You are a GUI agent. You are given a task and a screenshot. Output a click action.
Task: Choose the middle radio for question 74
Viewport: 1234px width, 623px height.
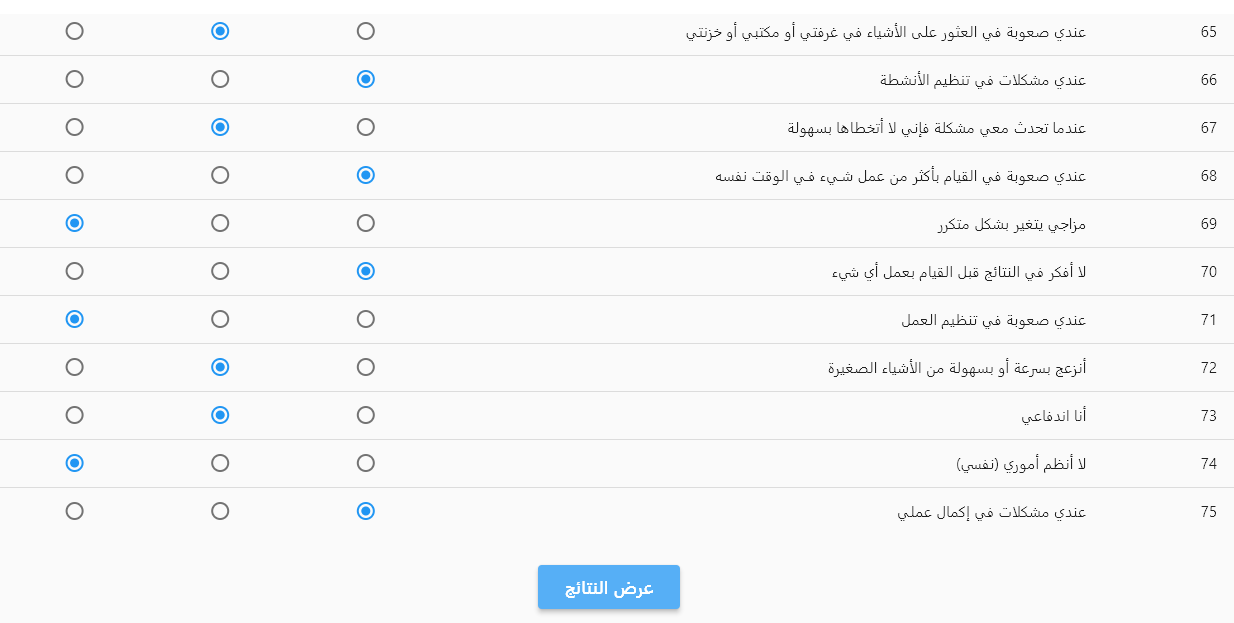(220, 463)
